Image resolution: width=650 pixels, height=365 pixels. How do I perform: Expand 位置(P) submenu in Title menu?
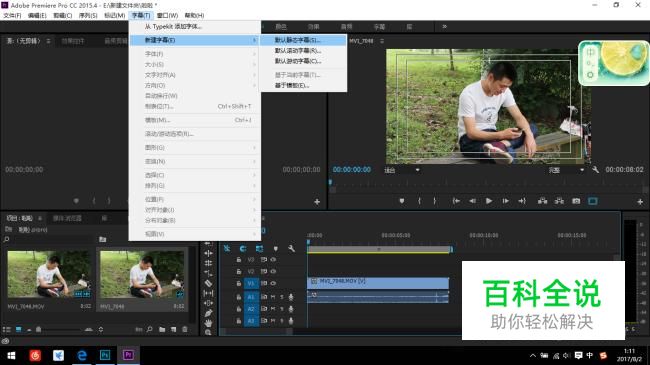coord(195,200)
